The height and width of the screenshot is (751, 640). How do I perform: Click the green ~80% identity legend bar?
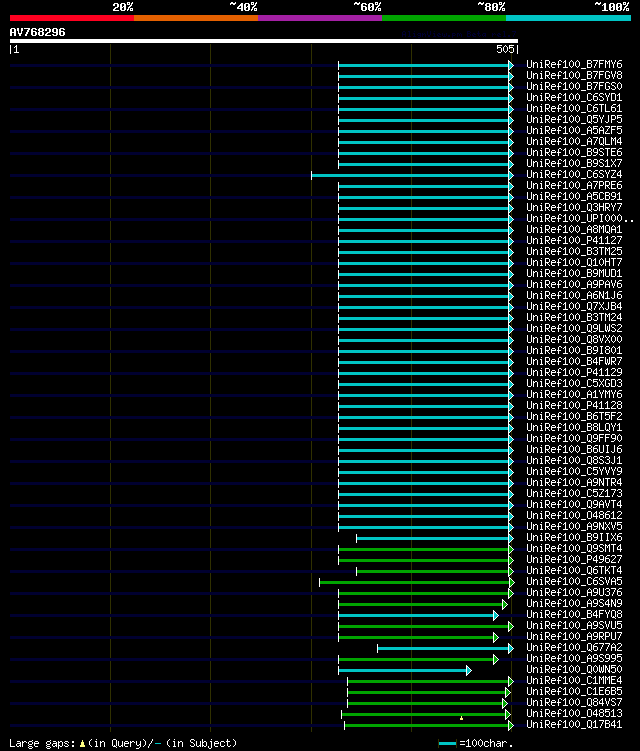tap(444, 18)
